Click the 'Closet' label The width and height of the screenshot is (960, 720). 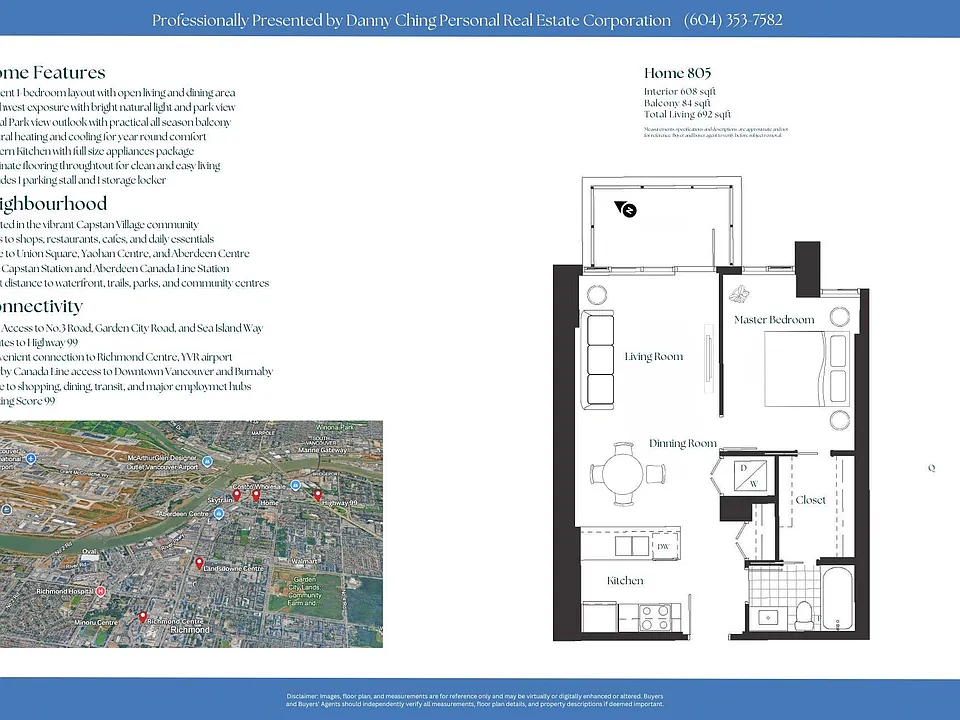(x=810, y=500)
